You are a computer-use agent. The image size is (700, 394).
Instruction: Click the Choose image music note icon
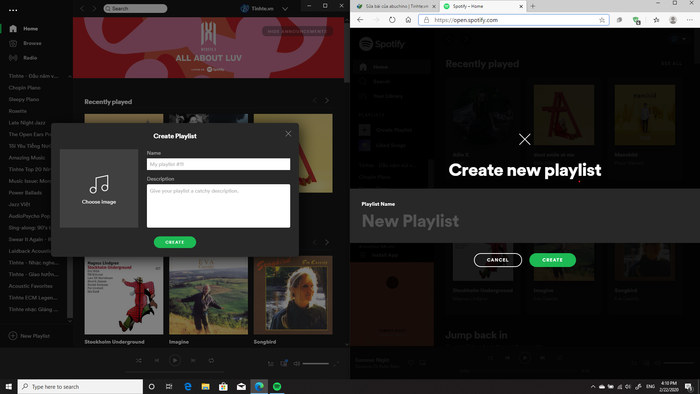click(99, 184)
